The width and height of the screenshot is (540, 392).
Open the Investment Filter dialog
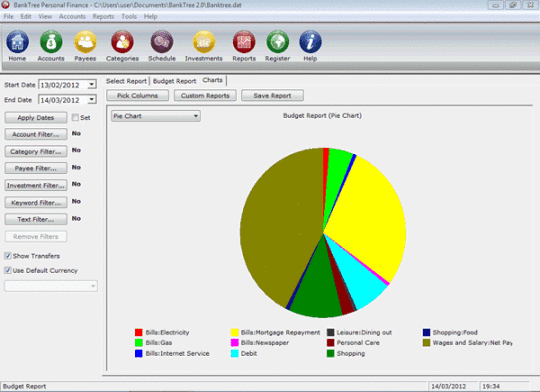pyautogui.click(x=36, y=185)
